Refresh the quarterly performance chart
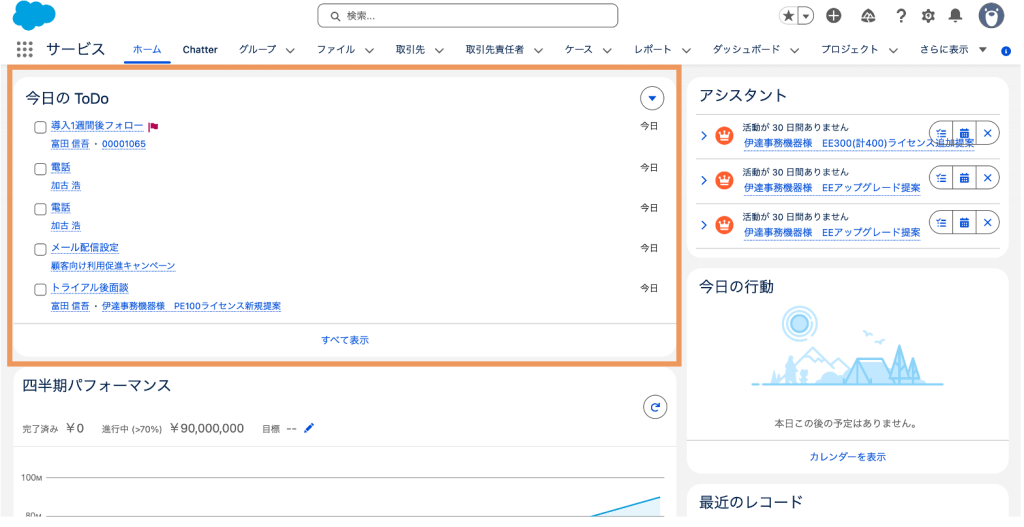1024x527 pixels. (654, 406)
